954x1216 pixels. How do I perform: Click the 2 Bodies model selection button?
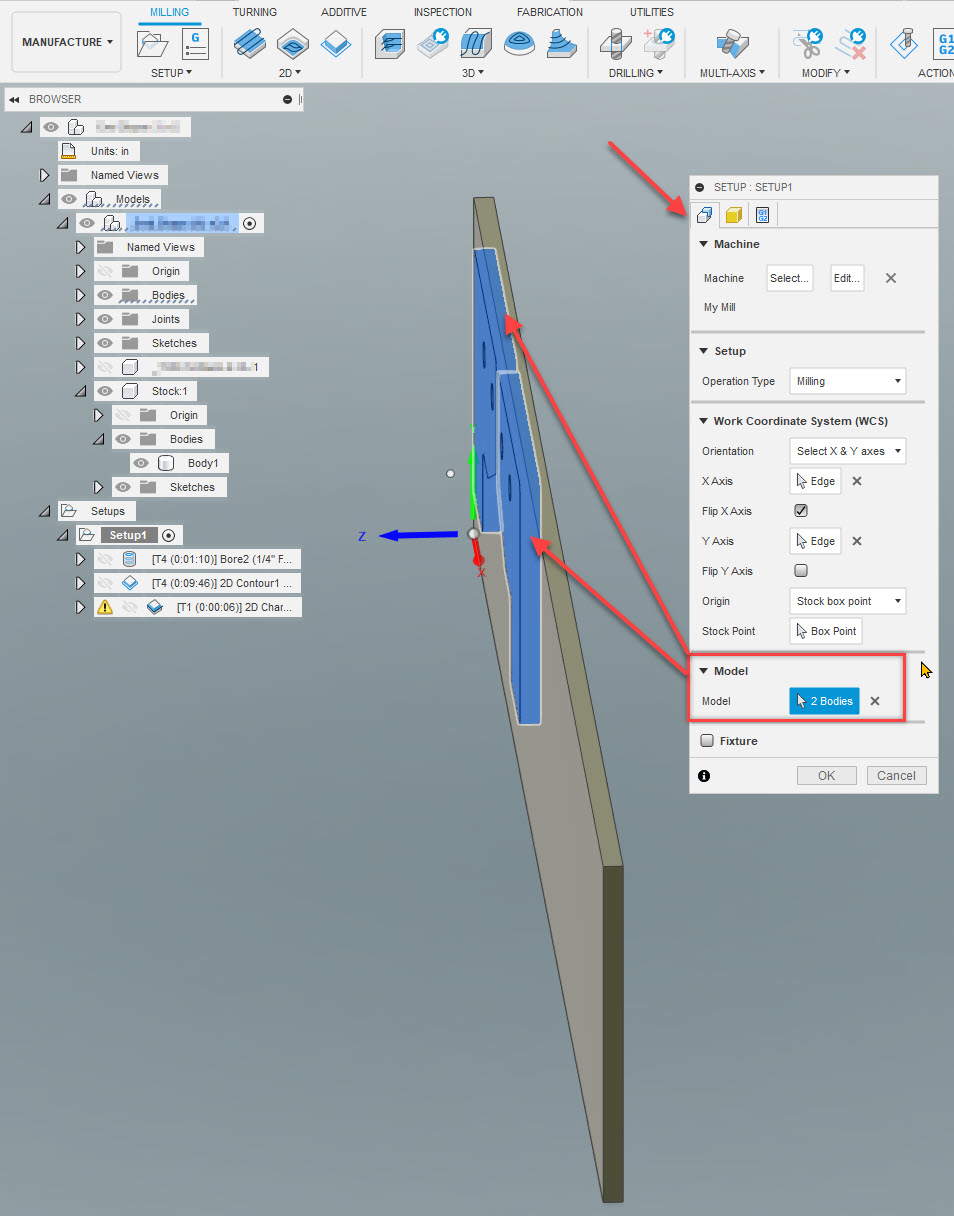(x=823, y=701)
